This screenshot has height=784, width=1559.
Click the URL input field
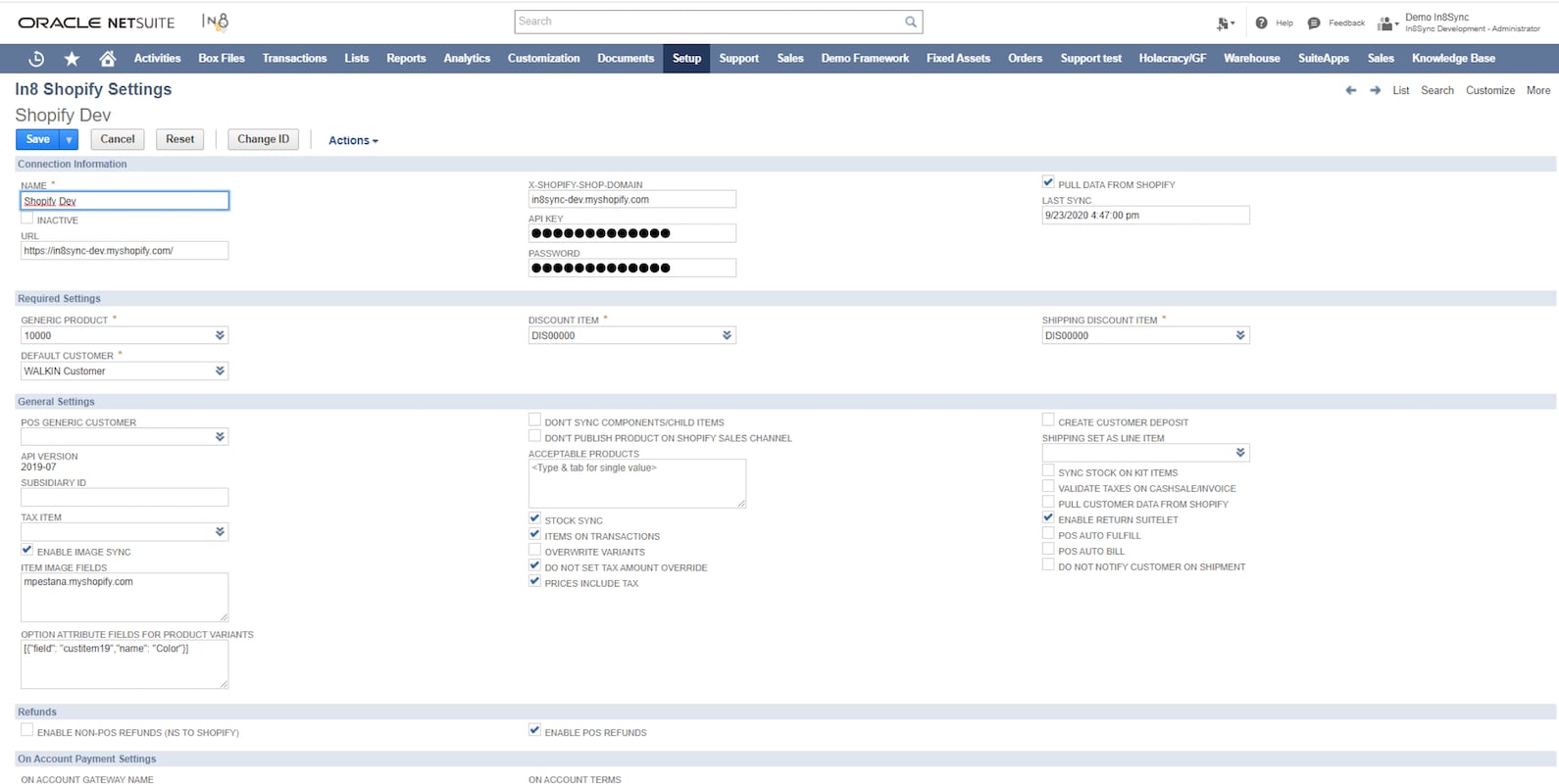[125, 251]
